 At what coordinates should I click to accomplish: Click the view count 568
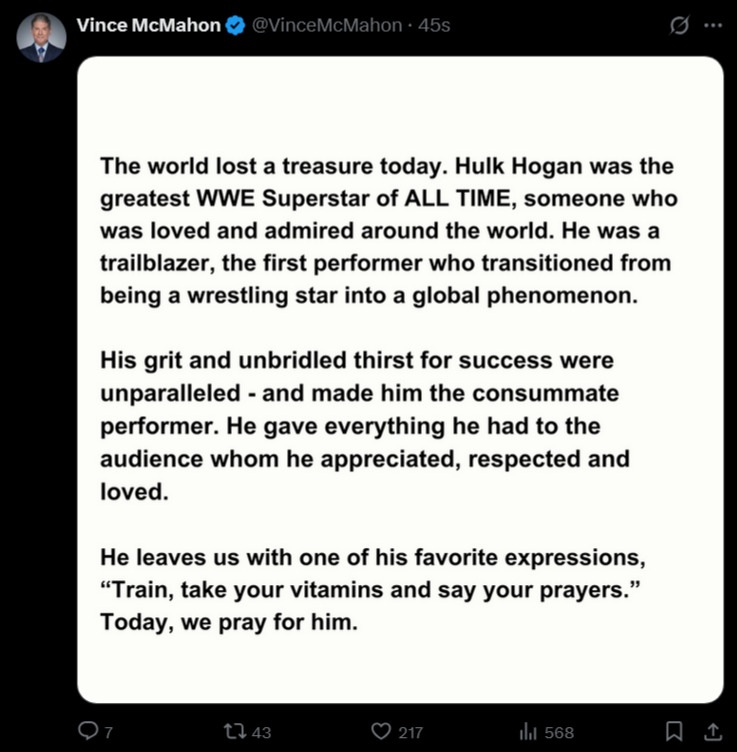tap(559, 732)
